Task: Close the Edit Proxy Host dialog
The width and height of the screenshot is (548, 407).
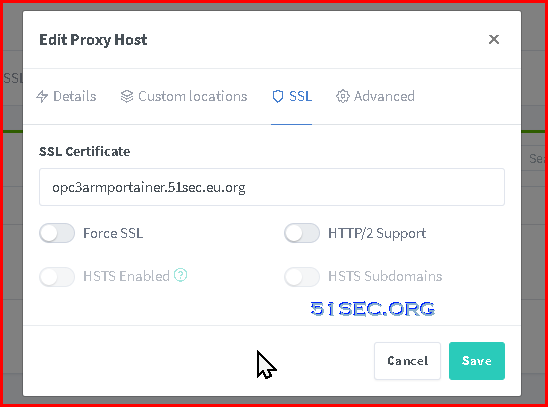Action: (x=494, y=39)
